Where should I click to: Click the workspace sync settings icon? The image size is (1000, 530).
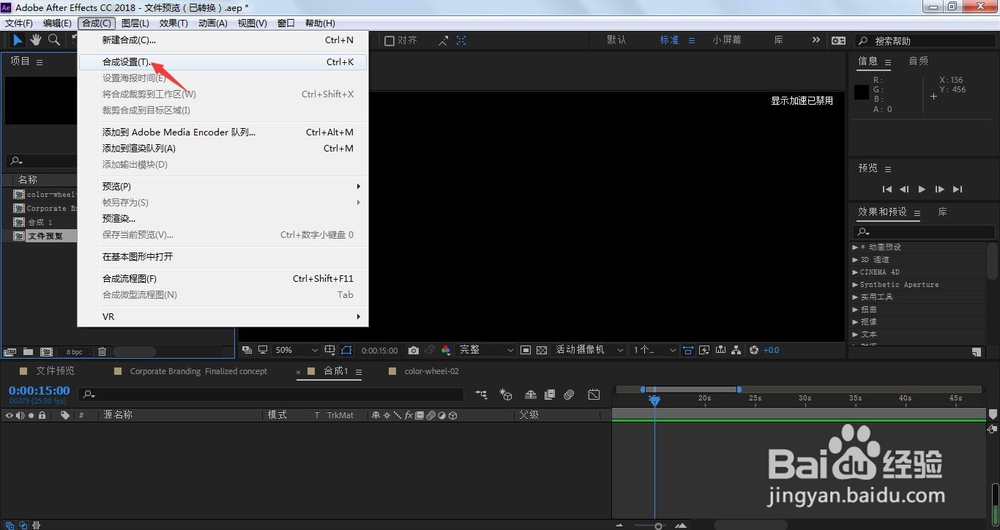pos(838,40)
